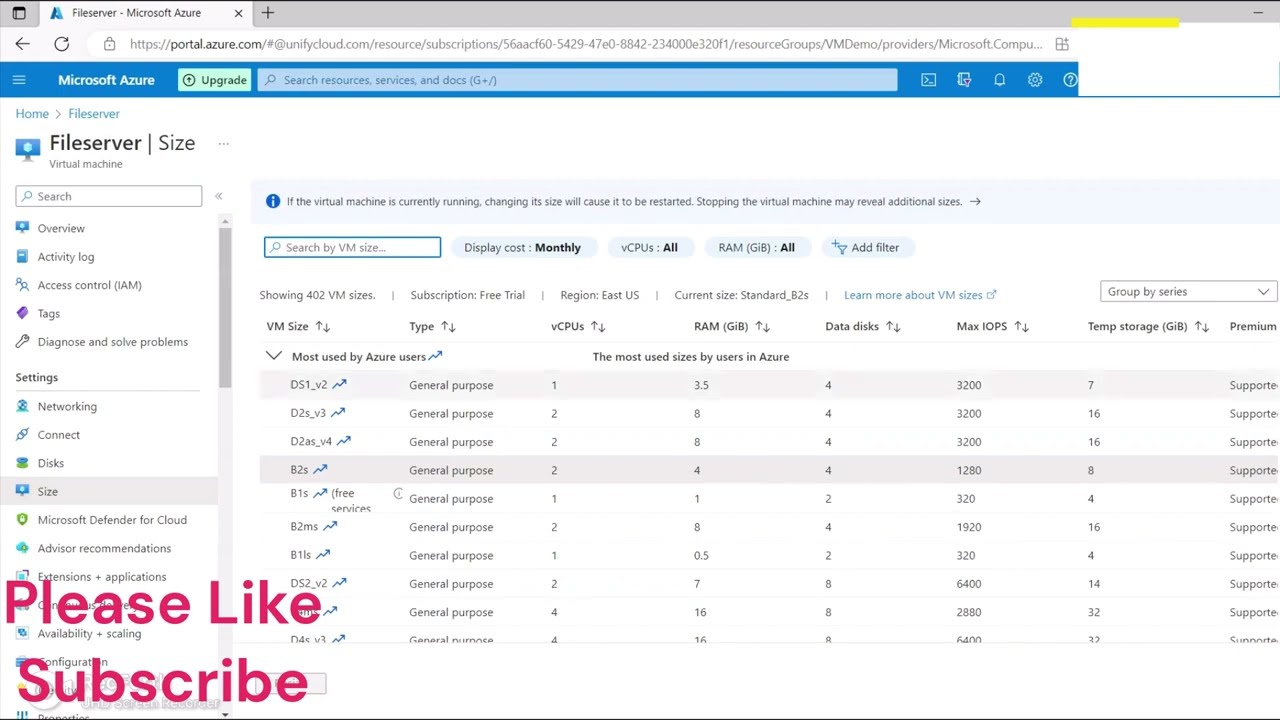Click the Upgrade button
1280x720 pixels.
[214, 80]
